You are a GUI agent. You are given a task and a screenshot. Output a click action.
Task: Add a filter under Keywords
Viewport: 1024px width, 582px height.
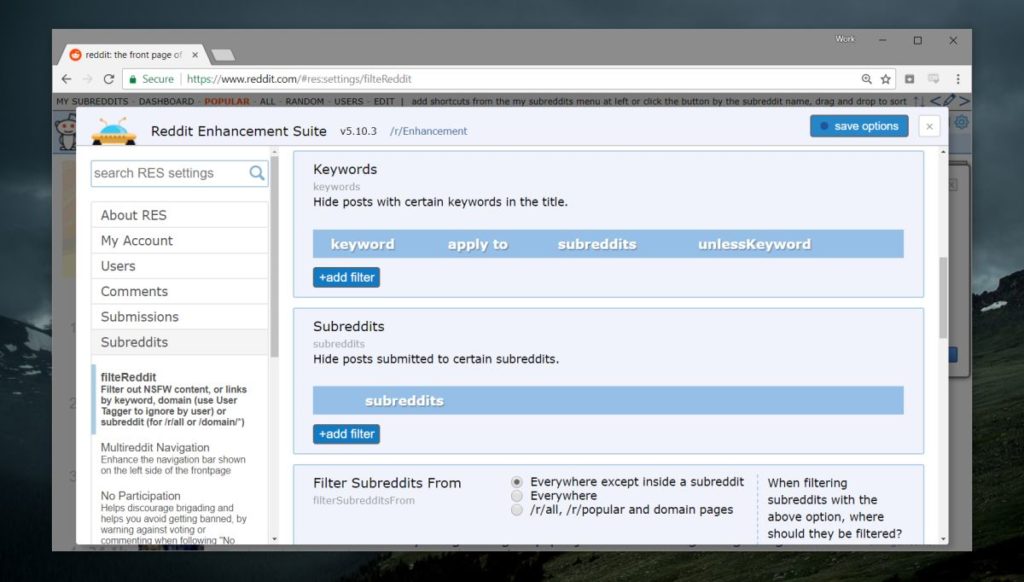pos(346,278)
